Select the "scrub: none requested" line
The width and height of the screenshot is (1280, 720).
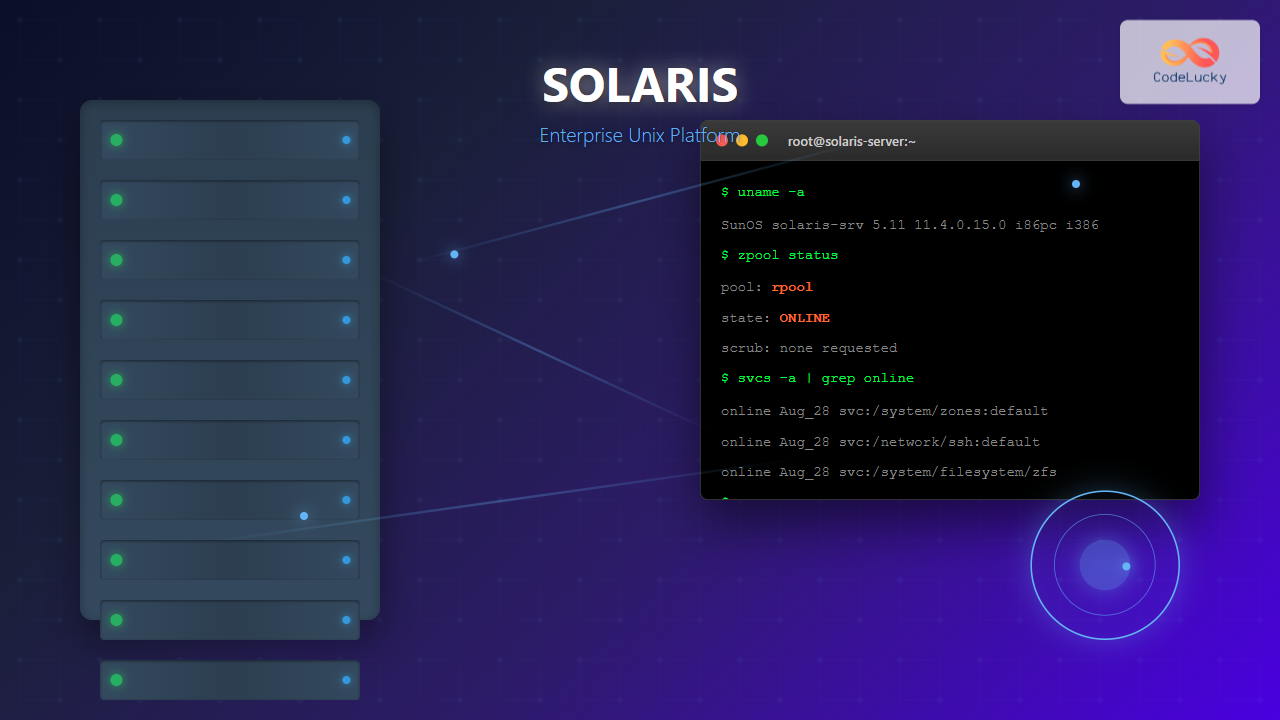tap(808, 348)
